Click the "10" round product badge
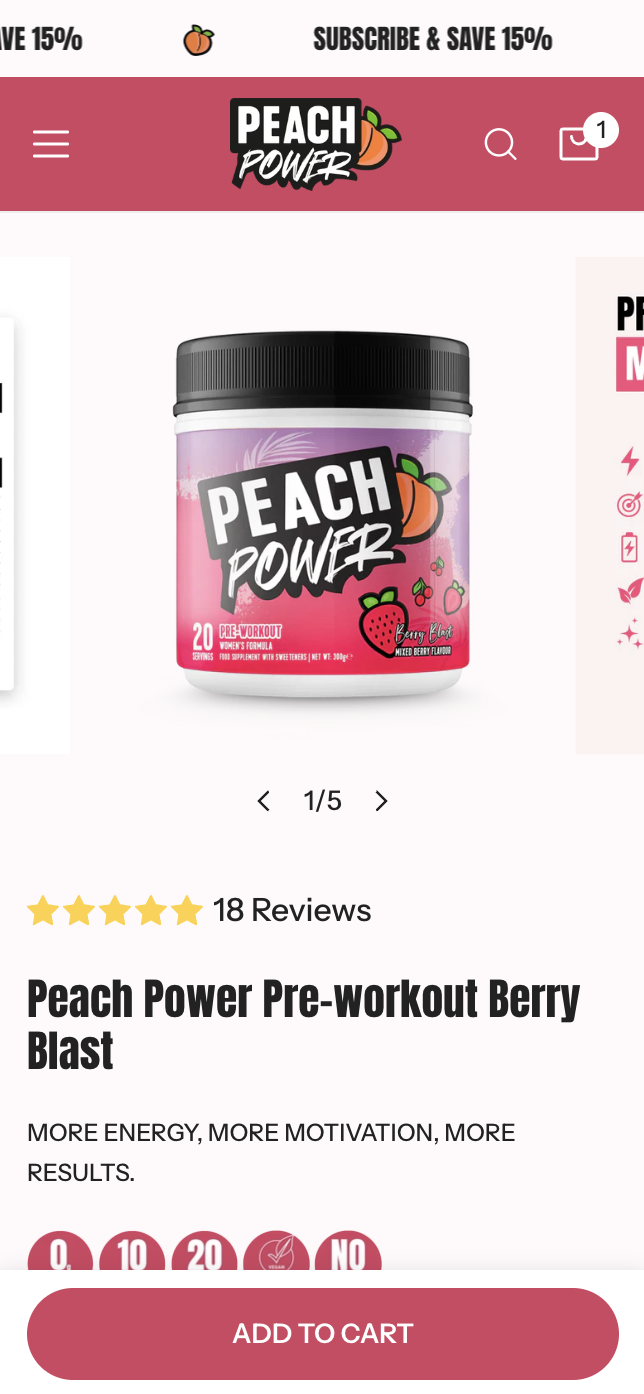 point(132,1251)
